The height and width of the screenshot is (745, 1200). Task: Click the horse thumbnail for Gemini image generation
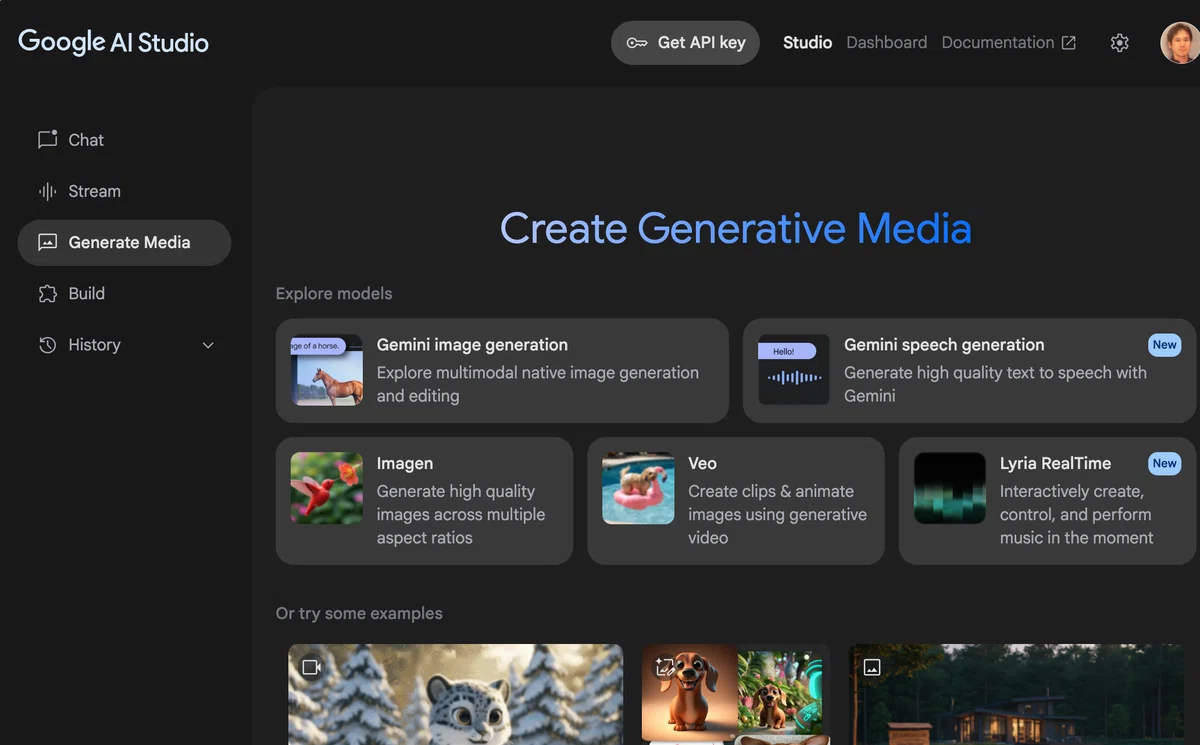(x=327, y=370)
